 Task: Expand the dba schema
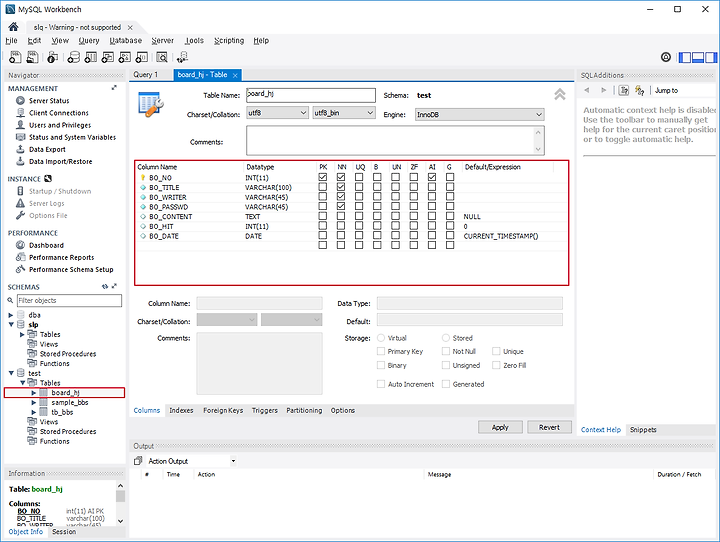(x=11, y=315)
